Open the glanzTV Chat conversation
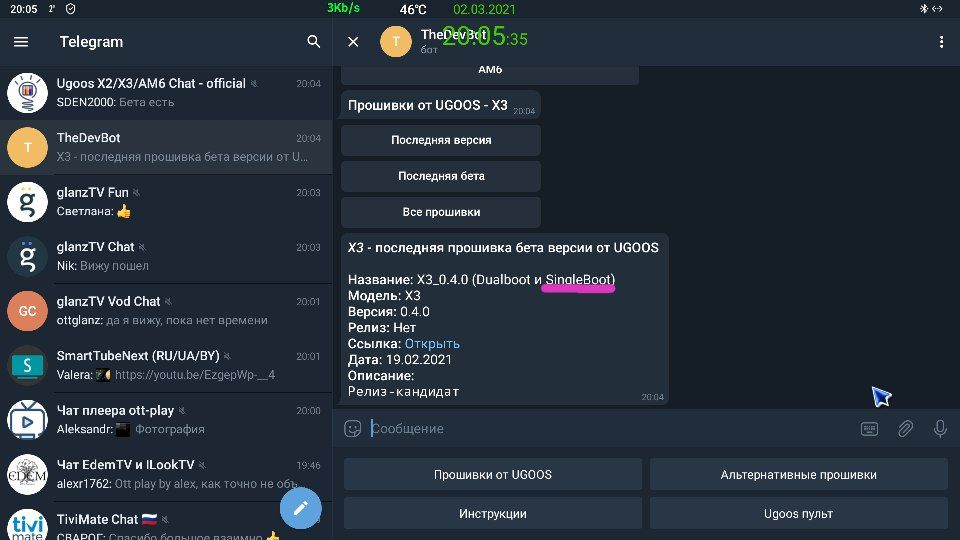Image resolution: width=960 pixels, height=540 pixels. click(166, 256)
